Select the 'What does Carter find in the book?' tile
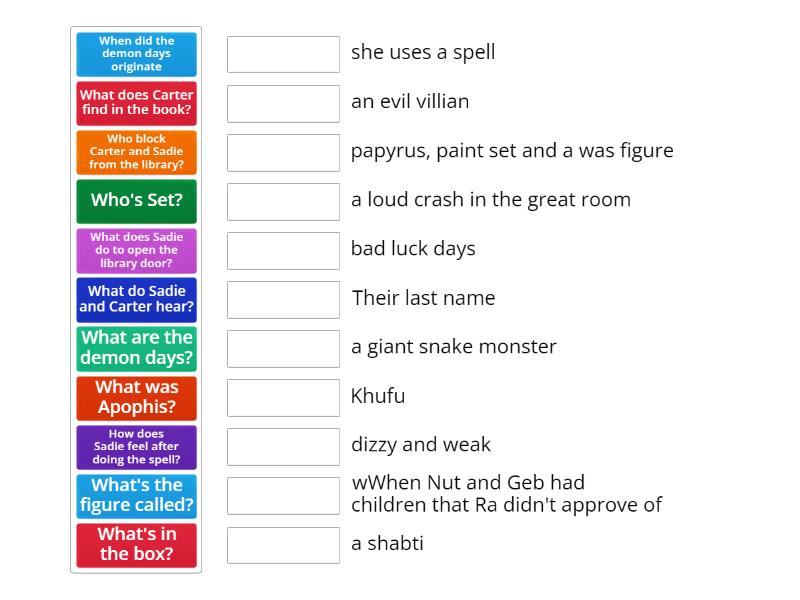Image resolution: width=800 pixels, height=600 pixels. point(136,103)
